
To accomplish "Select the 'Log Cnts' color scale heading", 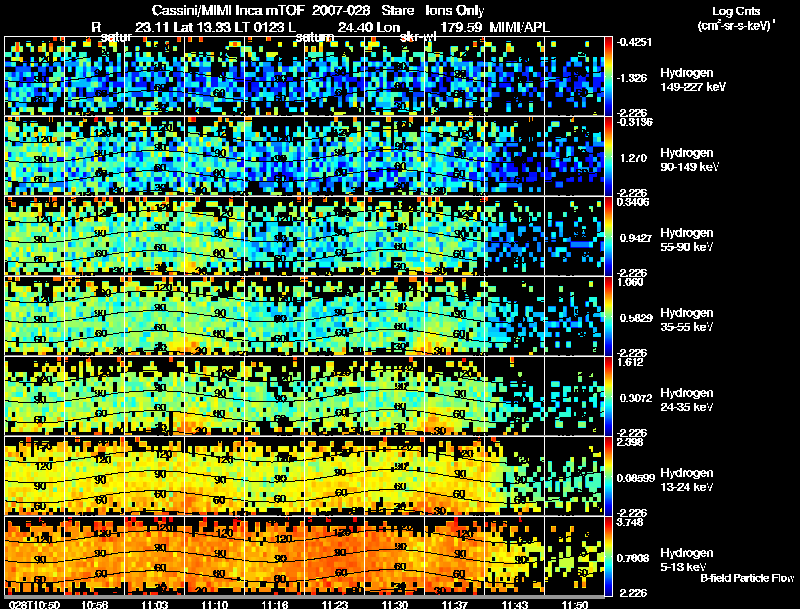I will (x=736, y=11).
